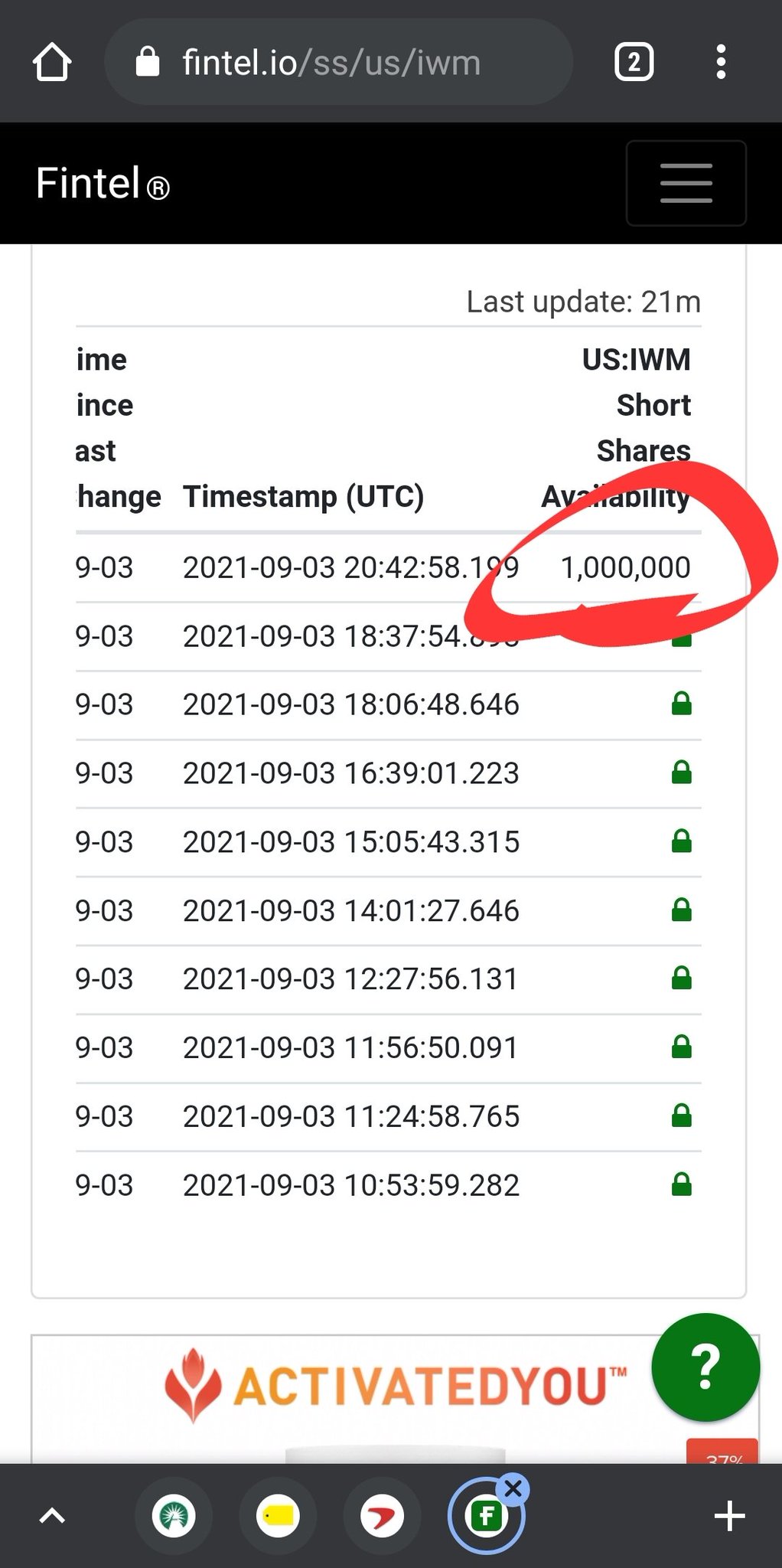The image size is (782, 1568).
Task: Click the lock icon on the 10:53:59.282 row
Action: pyautogui.click(x=681, y=1185)
